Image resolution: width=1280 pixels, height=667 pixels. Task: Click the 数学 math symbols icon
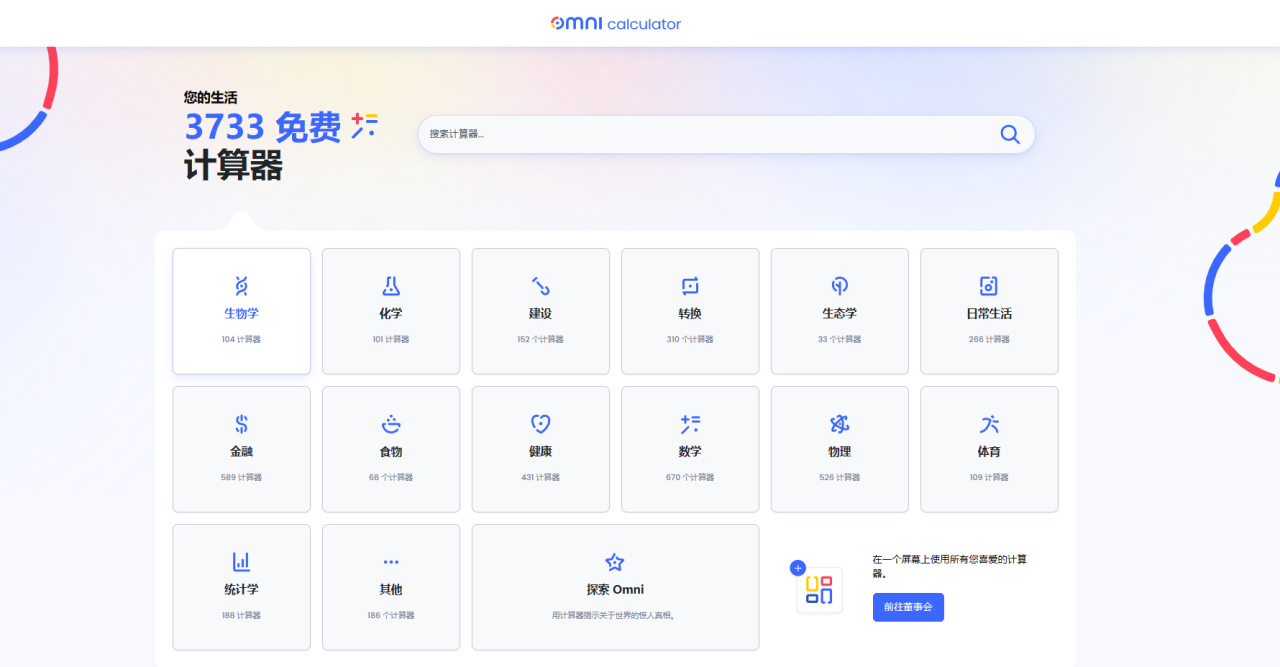click(690, 424)
